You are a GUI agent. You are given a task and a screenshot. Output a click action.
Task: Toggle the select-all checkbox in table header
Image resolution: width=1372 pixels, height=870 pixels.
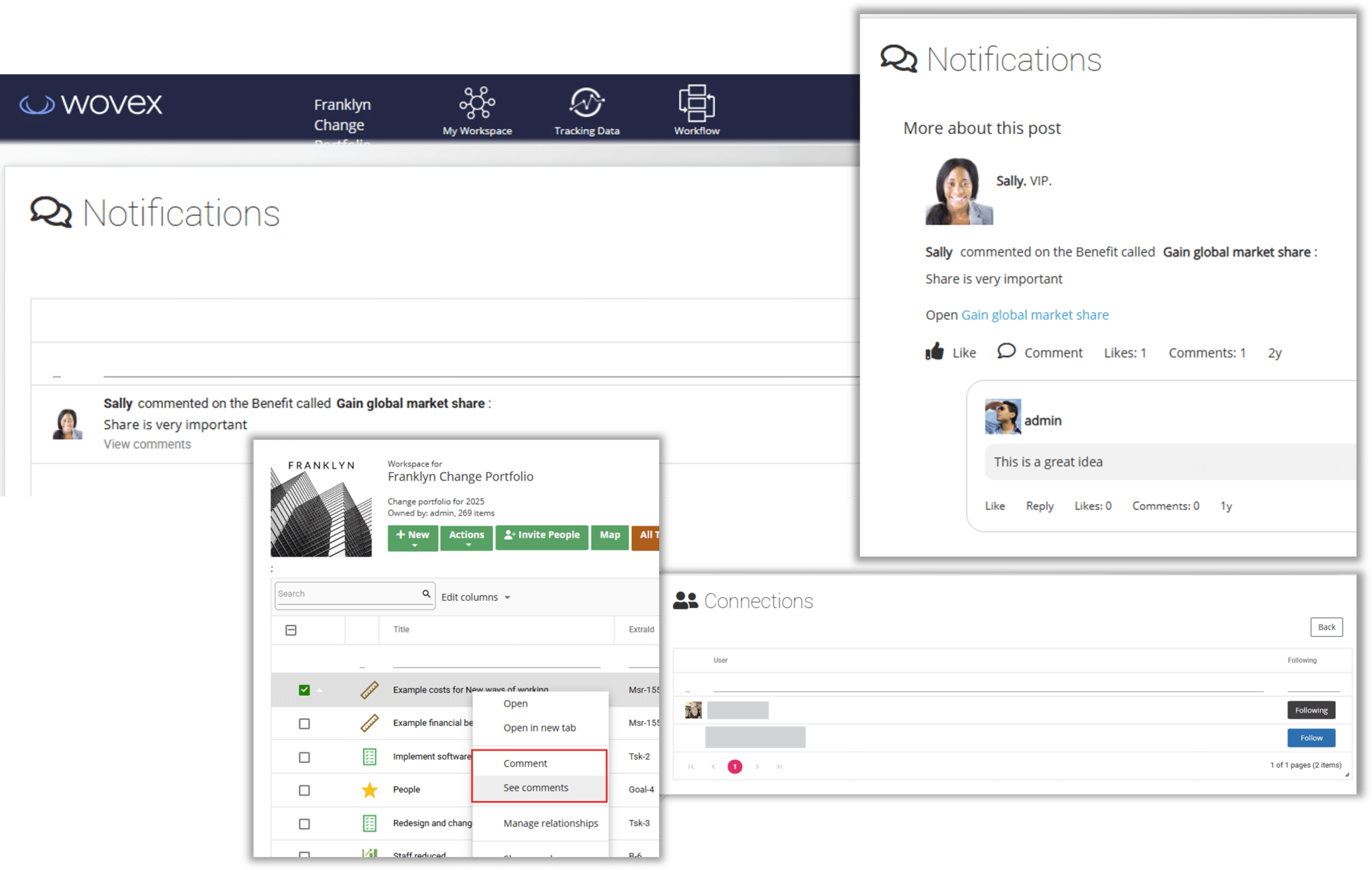coord(291,630)
